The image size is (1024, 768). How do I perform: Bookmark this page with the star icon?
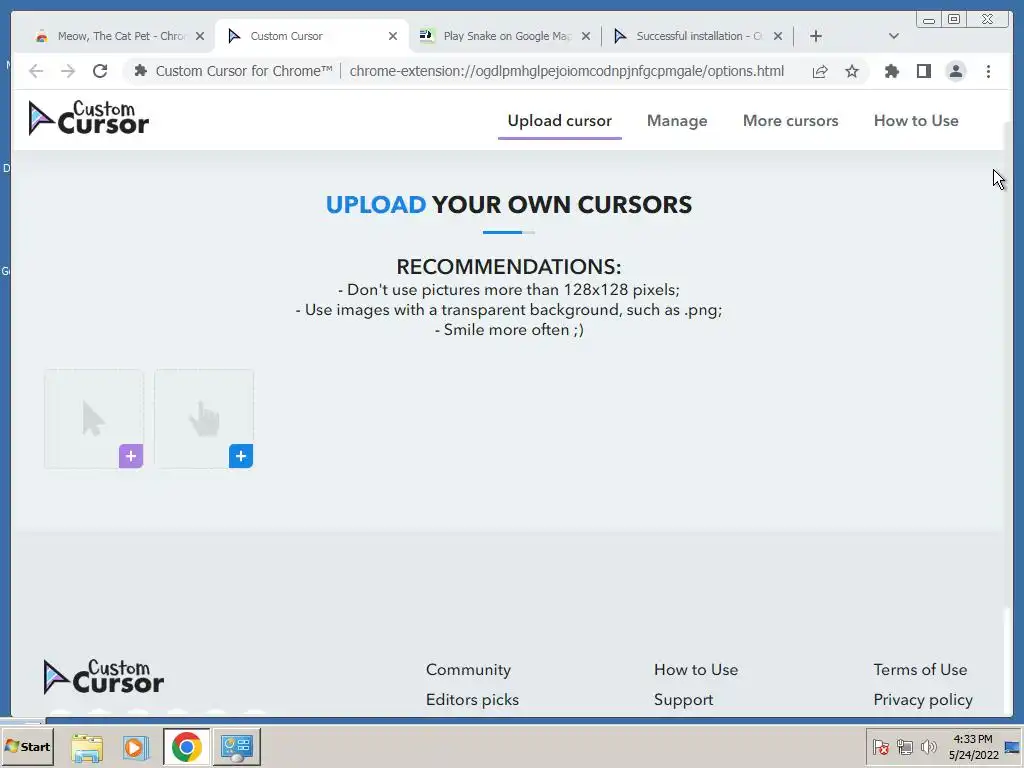[852, 71]
